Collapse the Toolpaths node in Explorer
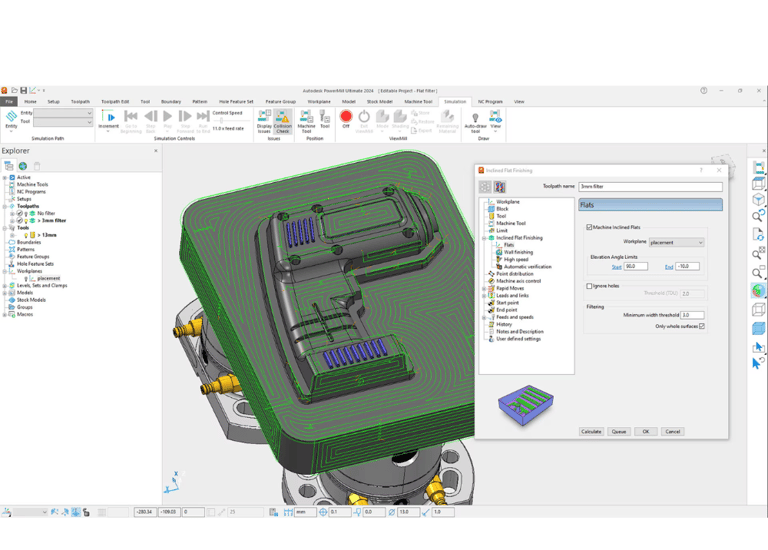768x550 pixels. point(5,206)
